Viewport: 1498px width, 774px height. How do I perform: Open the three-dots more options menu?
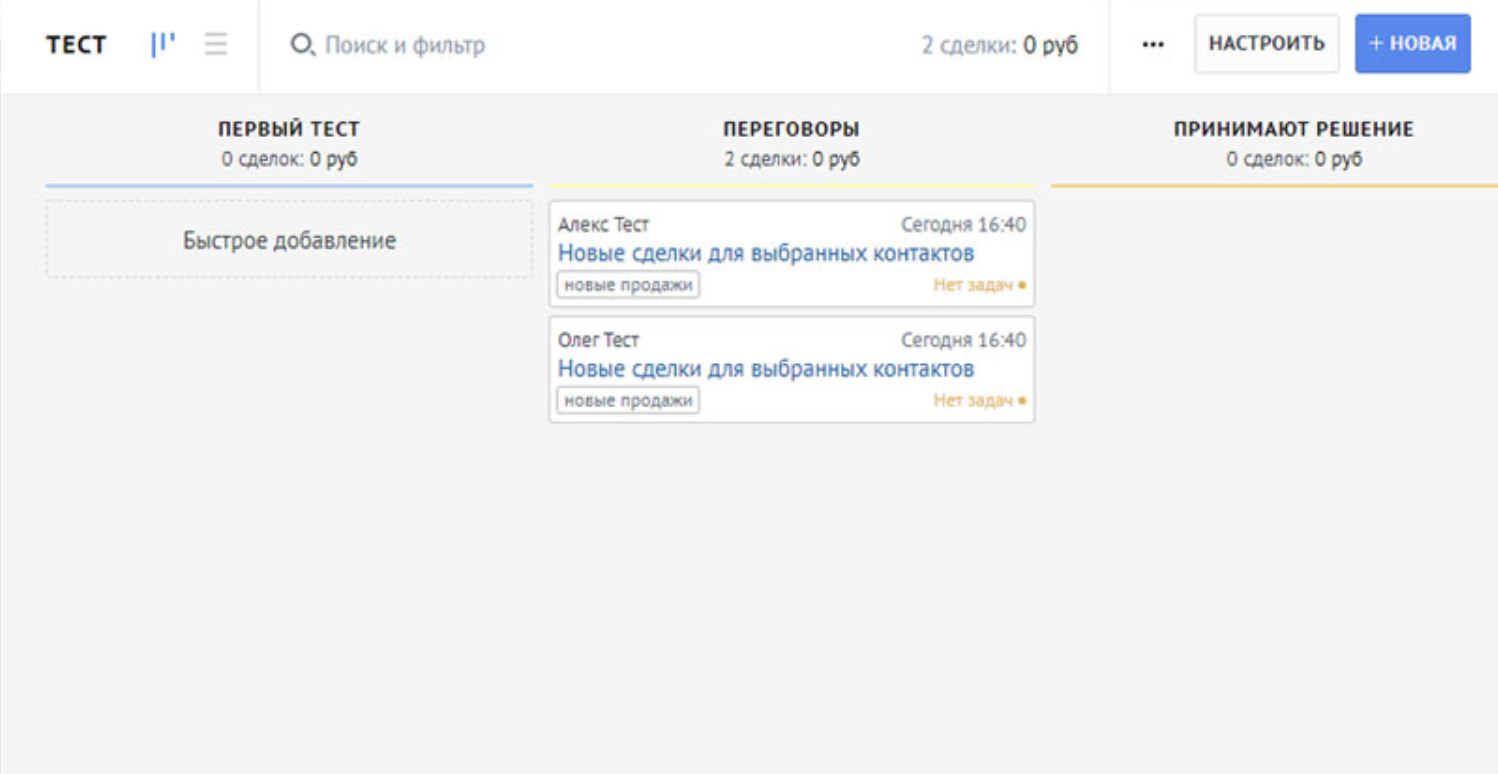pos(1153,45)
